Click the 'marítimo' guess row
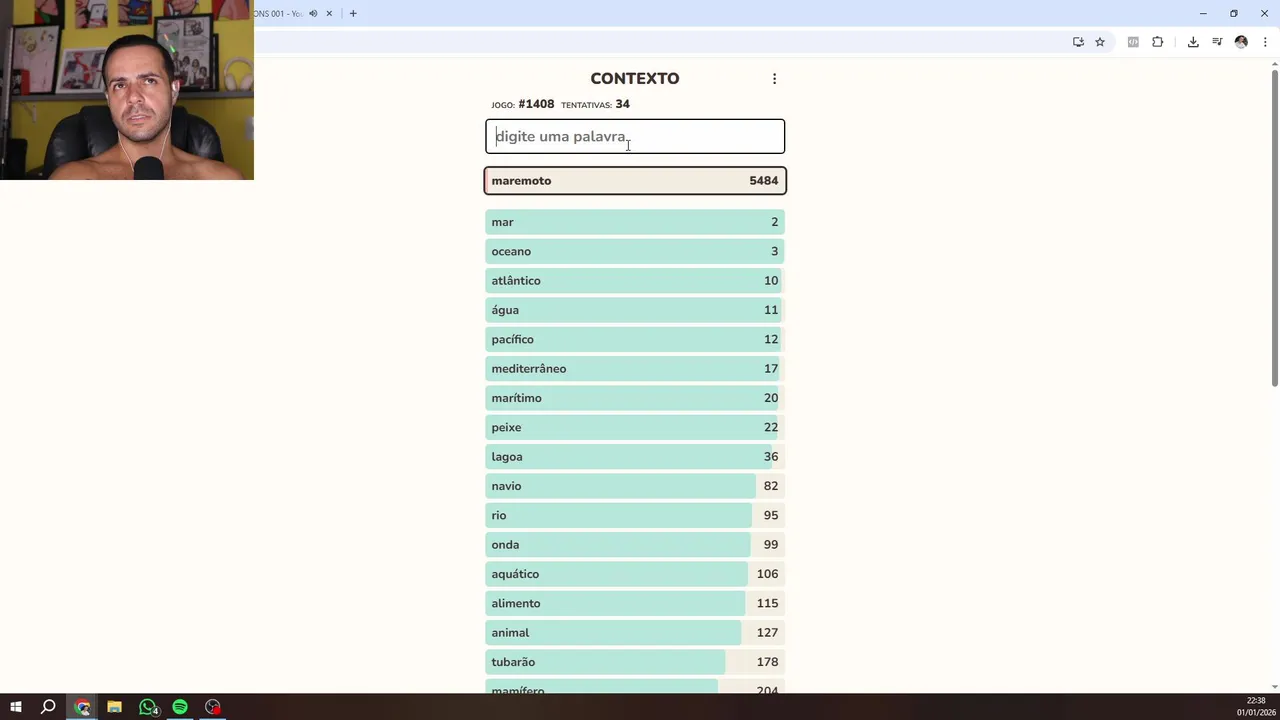This screenshot has height=720, width=1280. point(635,398)
